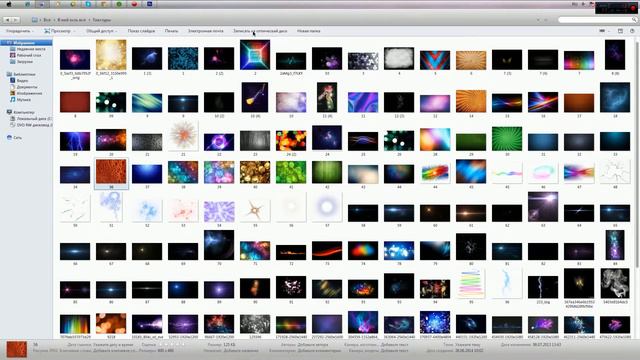Click the preview thumbnail in details pane
Image resolution: width=640 pixels, height=360 pixels.
(x=17, y=350)
